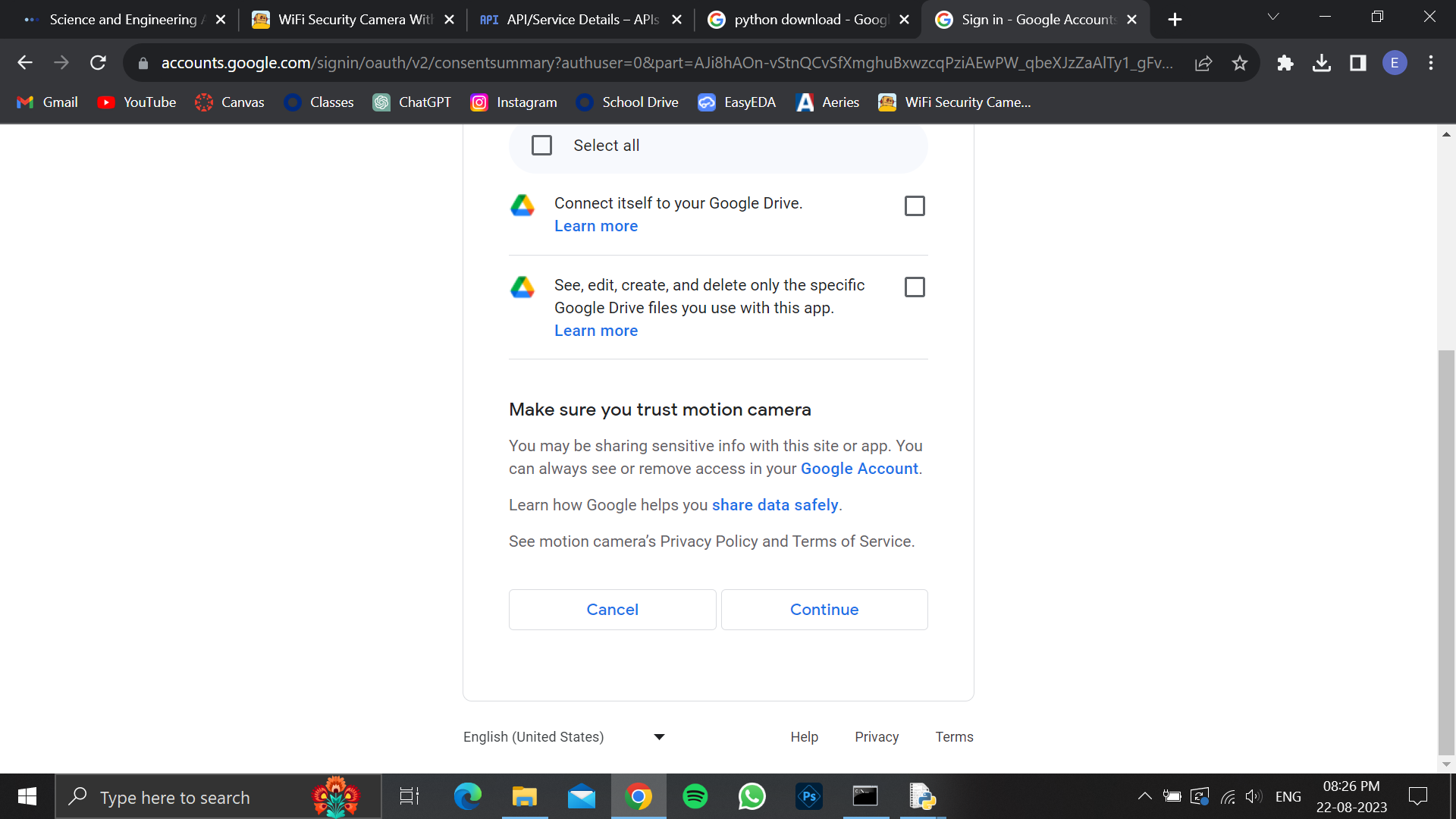Open Chrome downloads icon in toolbar
This screenshot has height=819, width=1456.
1322,63
